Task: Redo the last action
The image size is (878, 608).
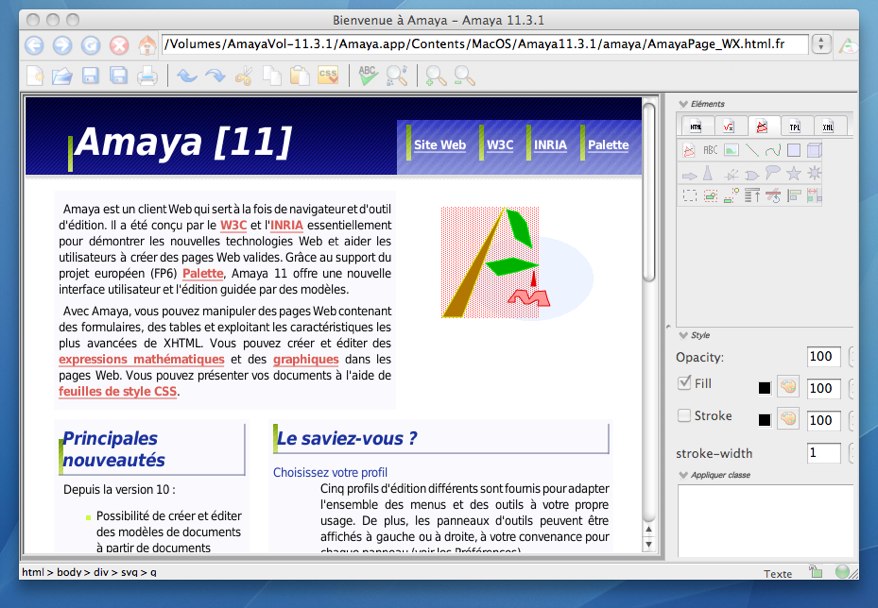Action: pos(215,75)
